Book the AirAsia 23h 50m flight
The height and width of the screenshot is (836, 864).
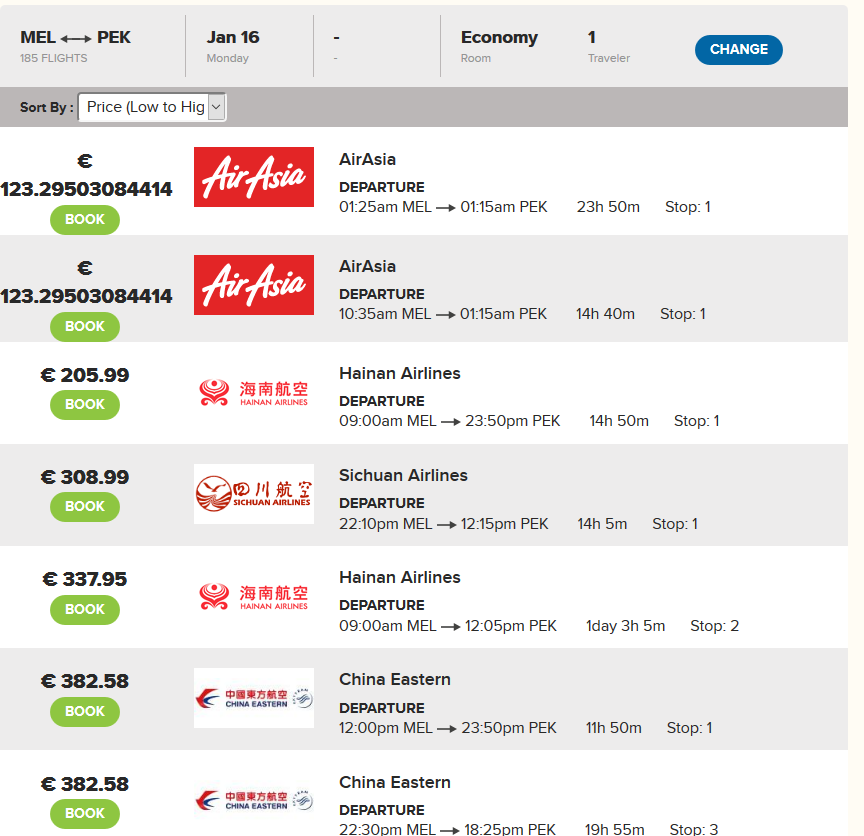pyautogui.click(x=85, y=220)
